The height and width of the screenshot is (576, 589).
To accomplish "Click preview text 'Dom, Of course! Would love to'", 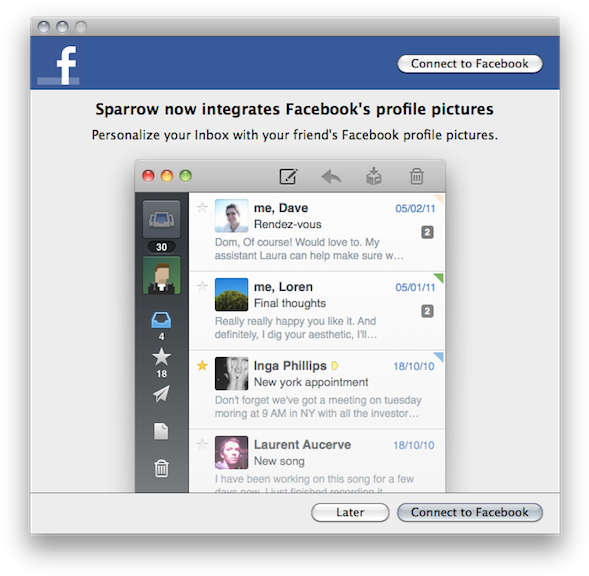I will (x=297, y=242).
